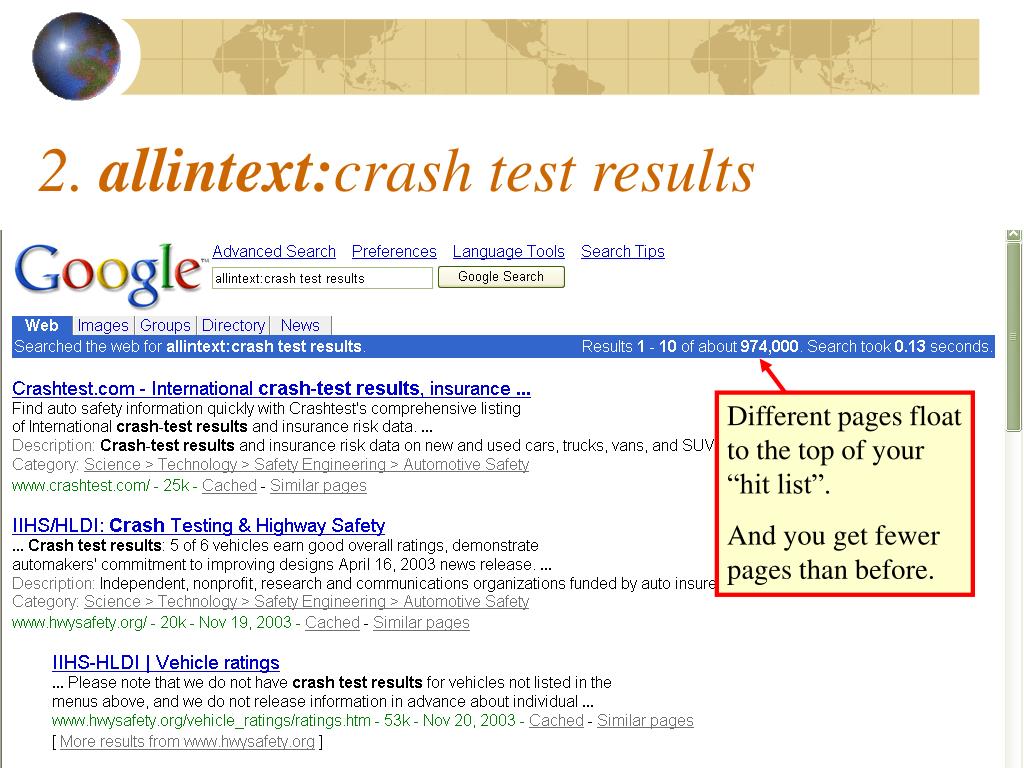1024x768 pixels.
Task: Open the Preferences link
Action: (394, 251)
